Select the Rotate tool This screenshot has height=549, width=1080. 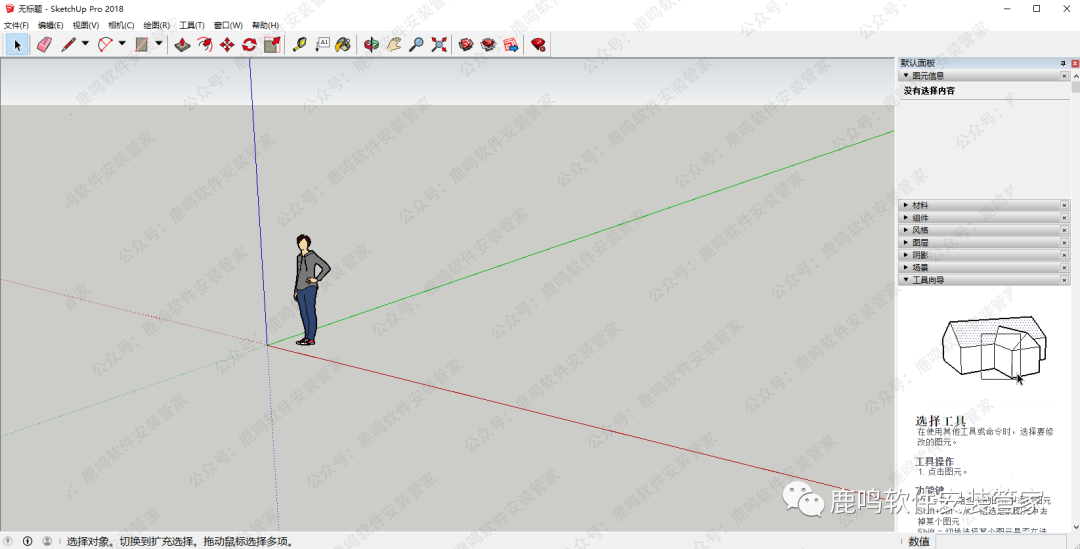[249, 44]
